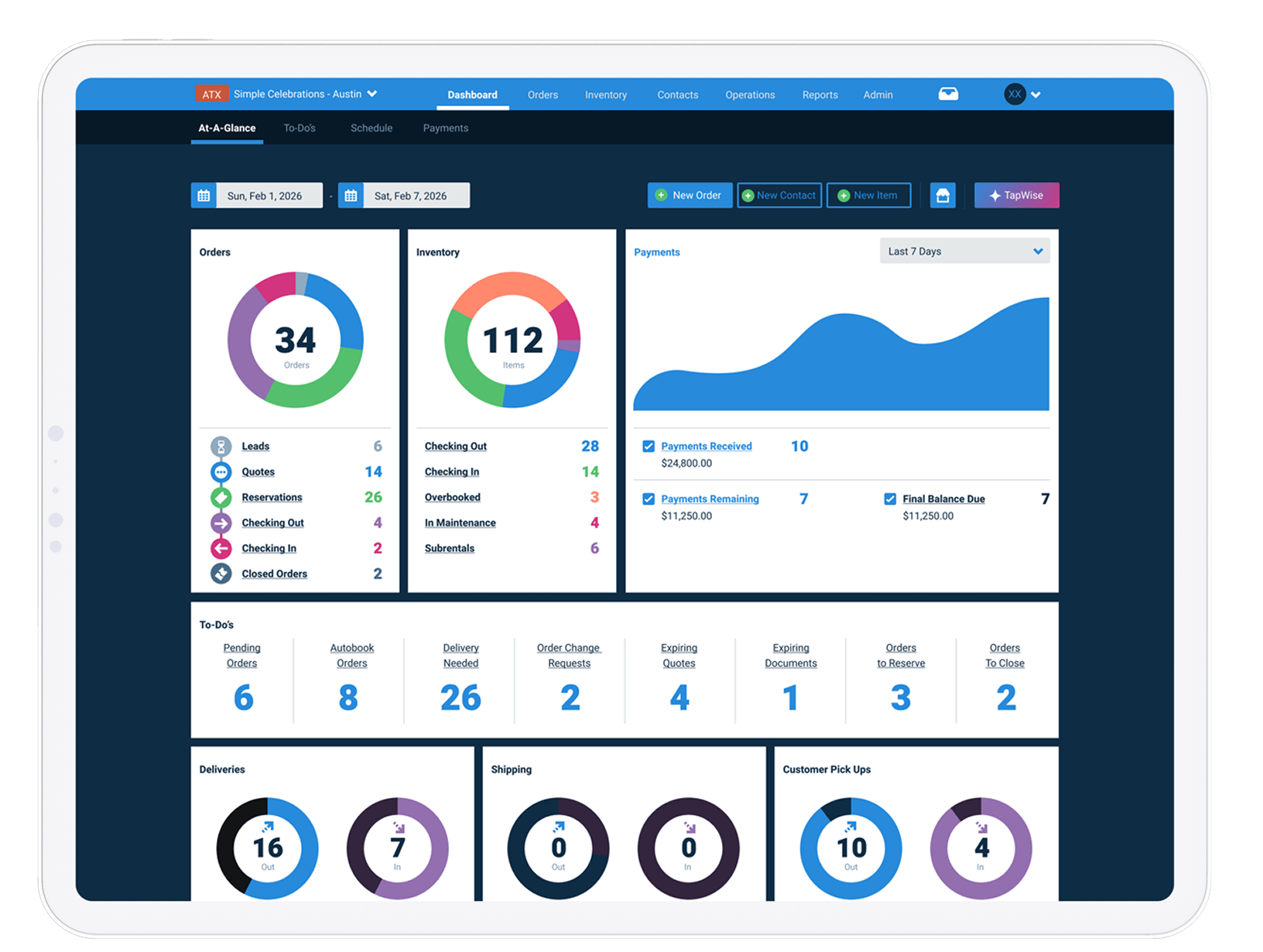1263x952 pixels.
Task: Click the Closed Orders circular icon
Action: click(x=221, y=574)
